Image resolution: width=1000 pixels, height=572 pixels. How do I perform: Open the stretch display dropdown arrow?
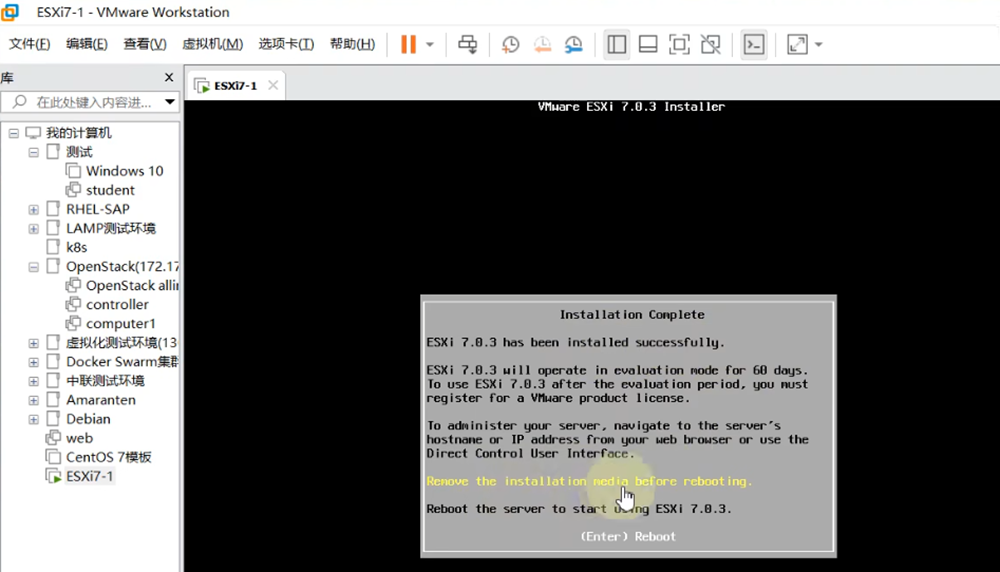(819, 45)
